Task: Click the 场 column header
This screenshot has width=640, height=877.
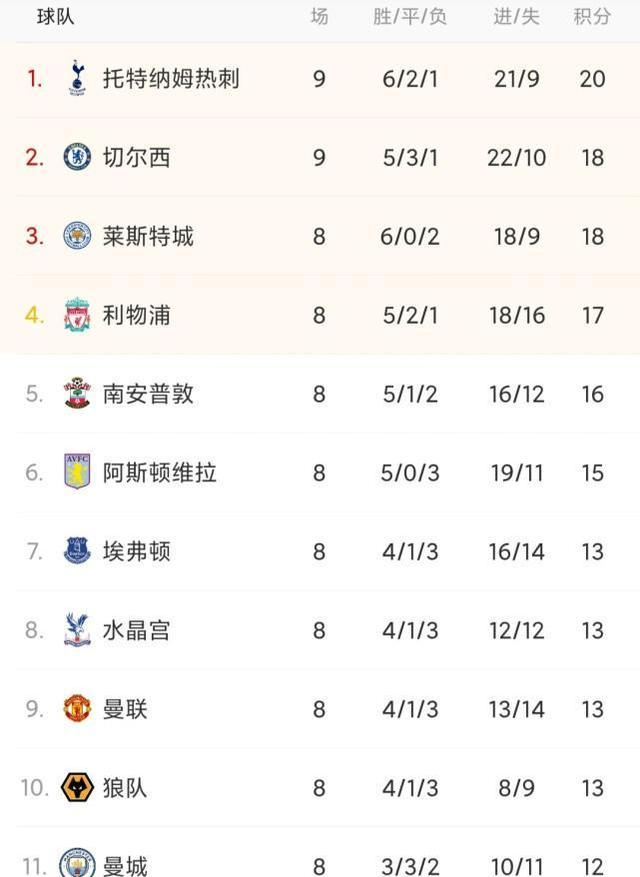Action: pos(319,17)
